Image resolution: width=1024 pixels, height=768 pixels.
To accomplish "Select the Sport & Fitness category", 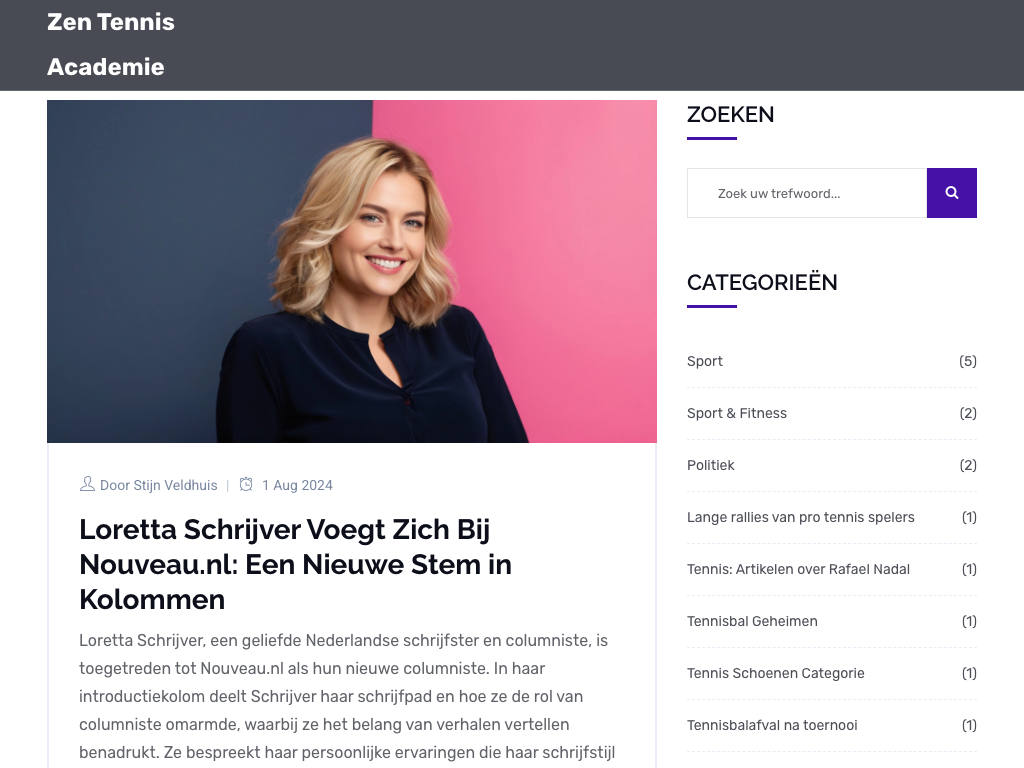I will point(737,413).
